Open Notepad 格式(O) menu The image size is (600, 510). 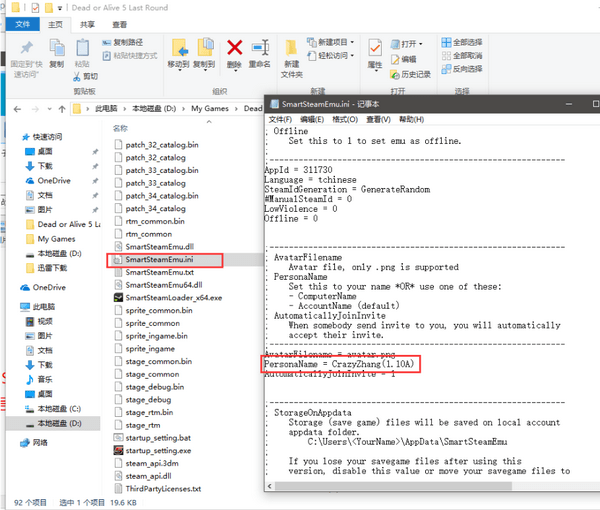coord(345,119)
